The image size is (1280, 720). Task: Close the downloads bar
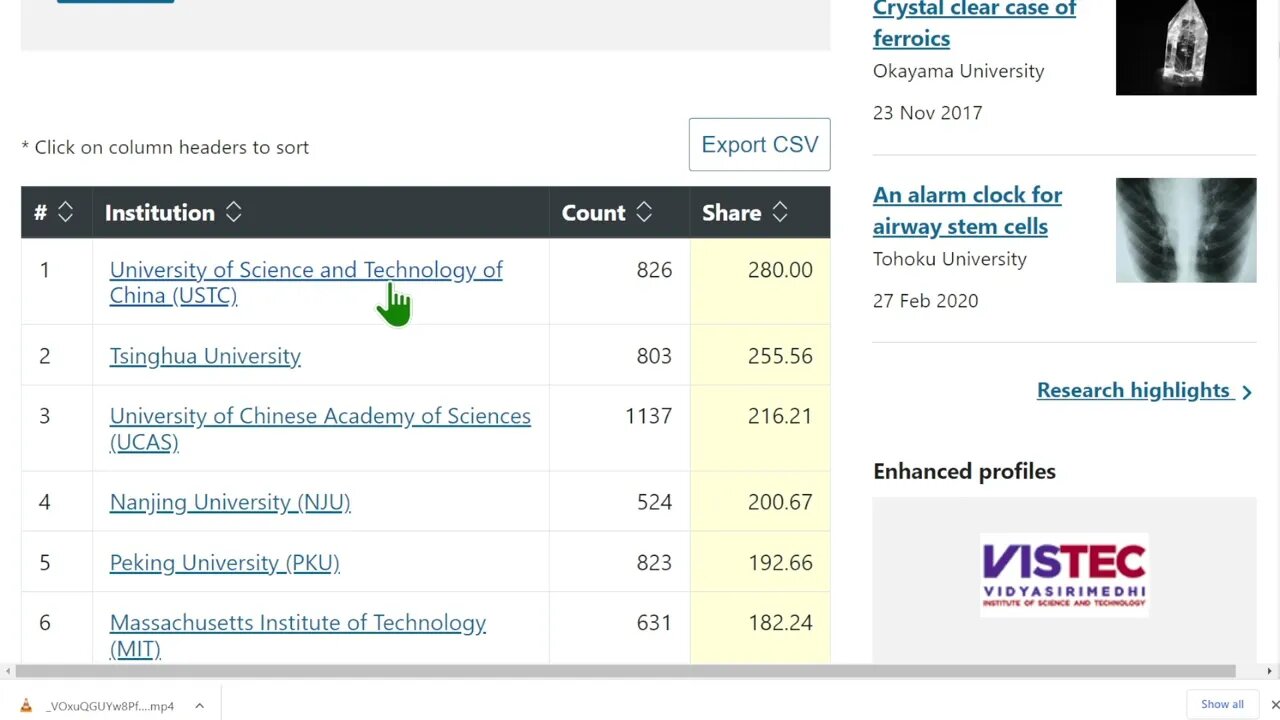(x=1274, y=704)
